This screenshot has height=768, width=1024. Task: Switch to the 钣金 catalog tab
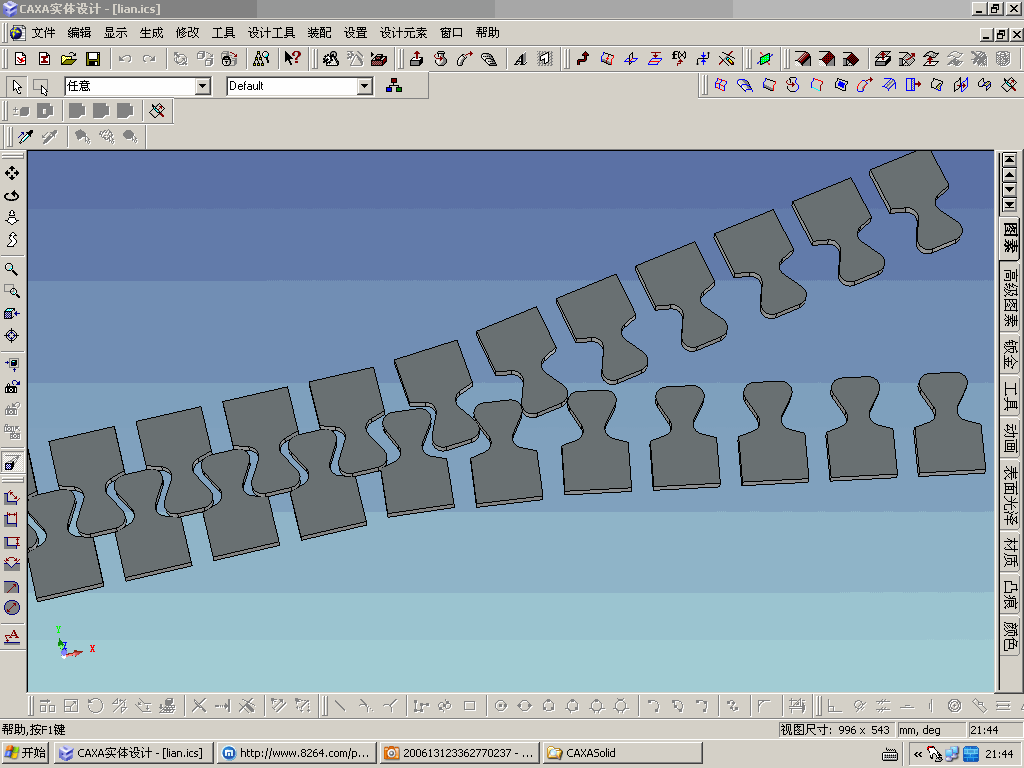pos(1010,354)
